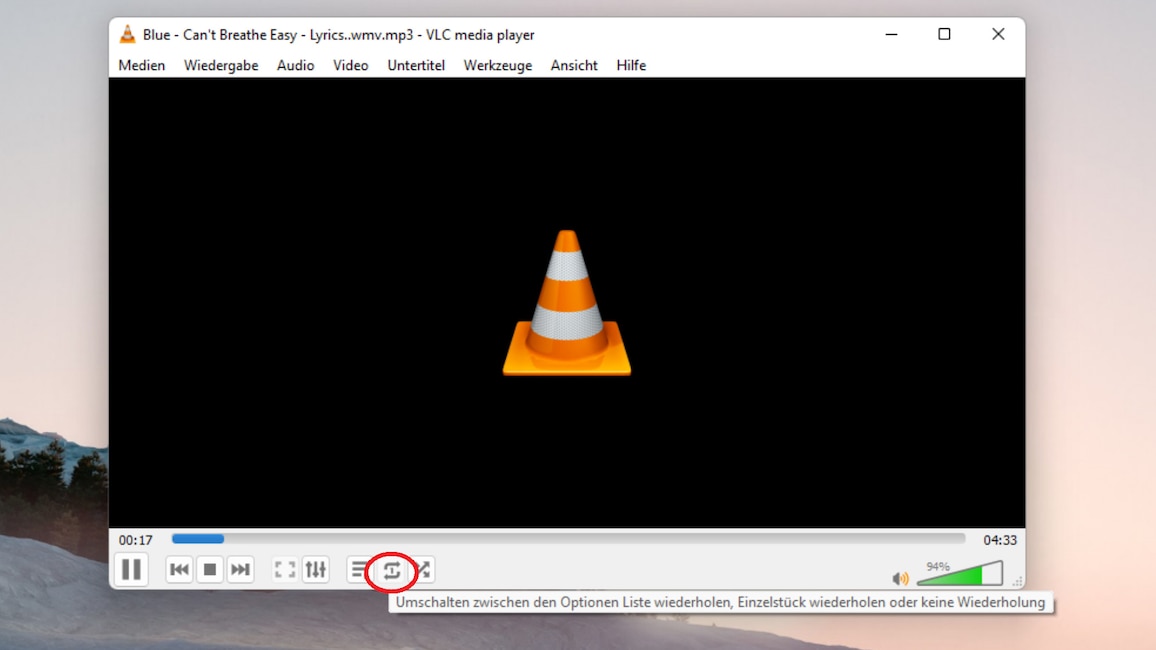Viewport: 1156px width, 650px height.
Task: Set volume by clicking the green volume slider
Action: (x=955, y=576)
